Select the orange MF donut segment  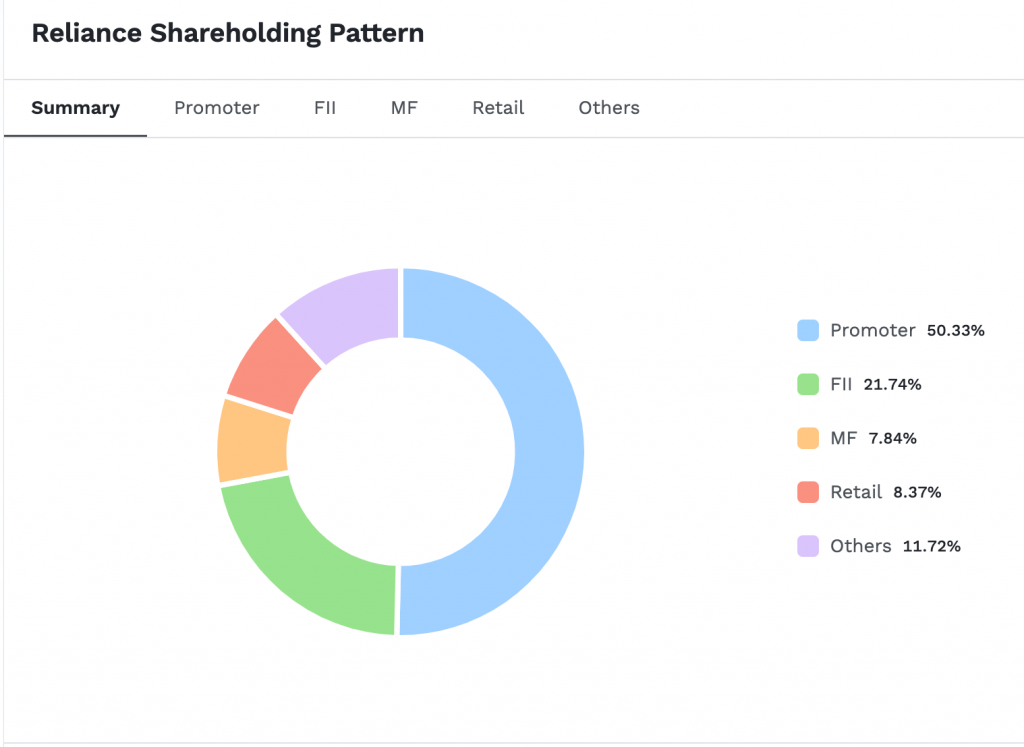pyautogui.click(x=253, y=442)
